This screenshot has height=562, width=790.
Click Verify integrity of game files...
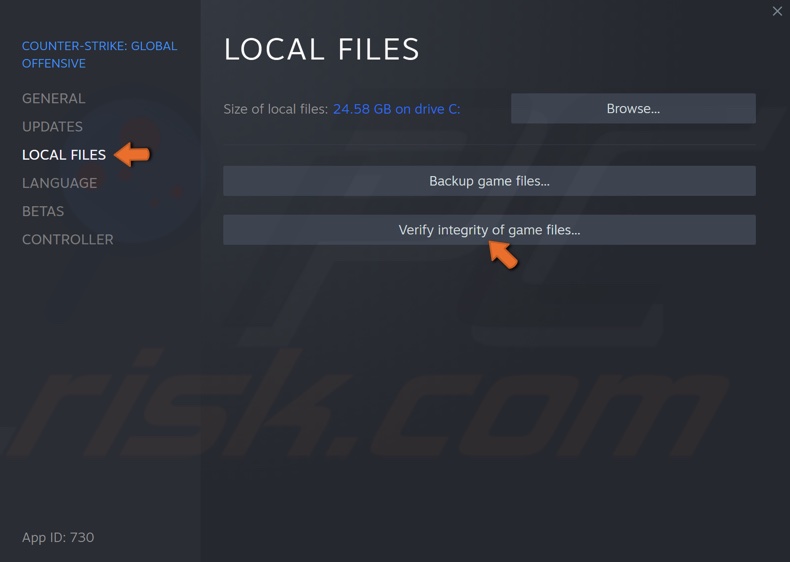489,230
